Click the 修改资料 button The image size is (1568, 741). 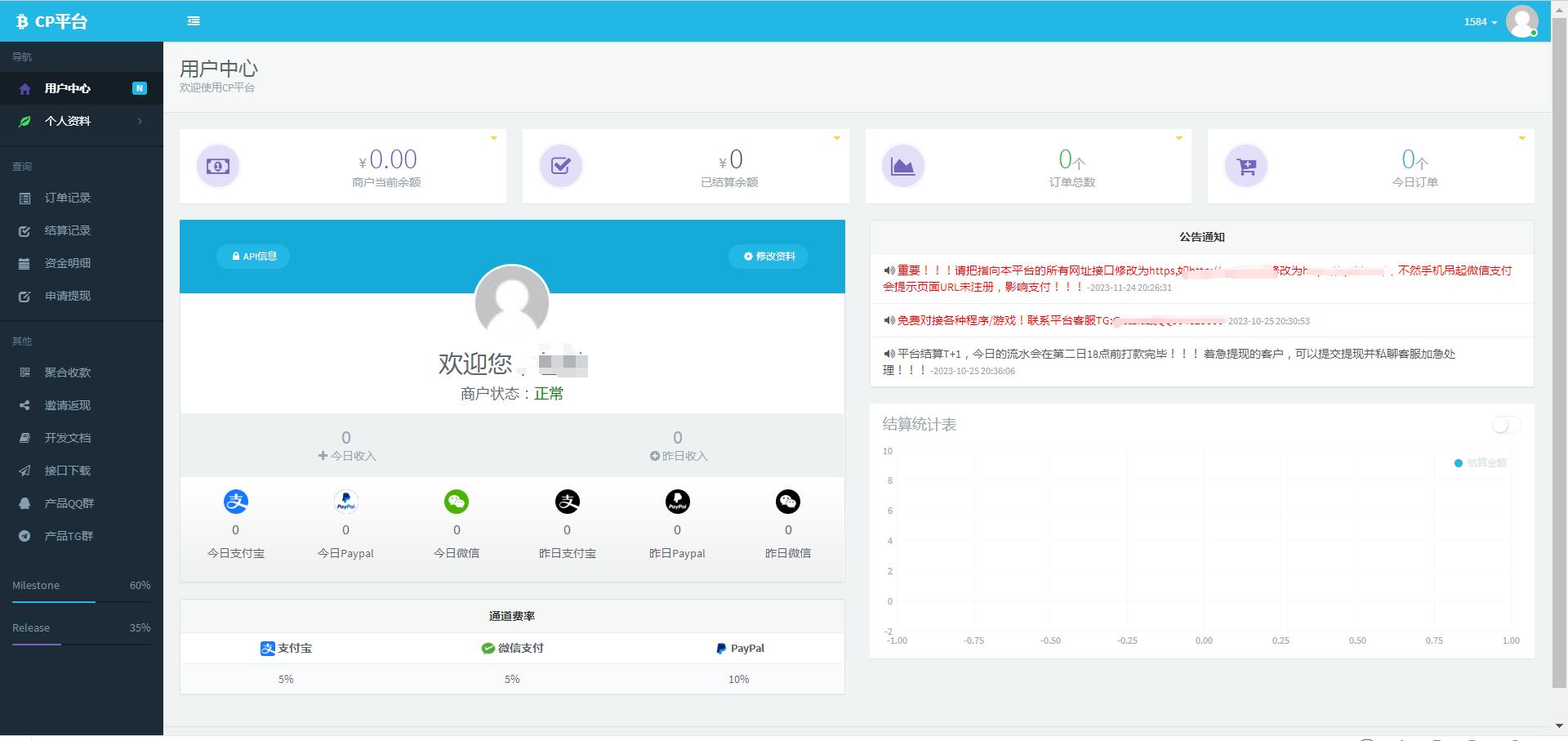click(768, 257)
